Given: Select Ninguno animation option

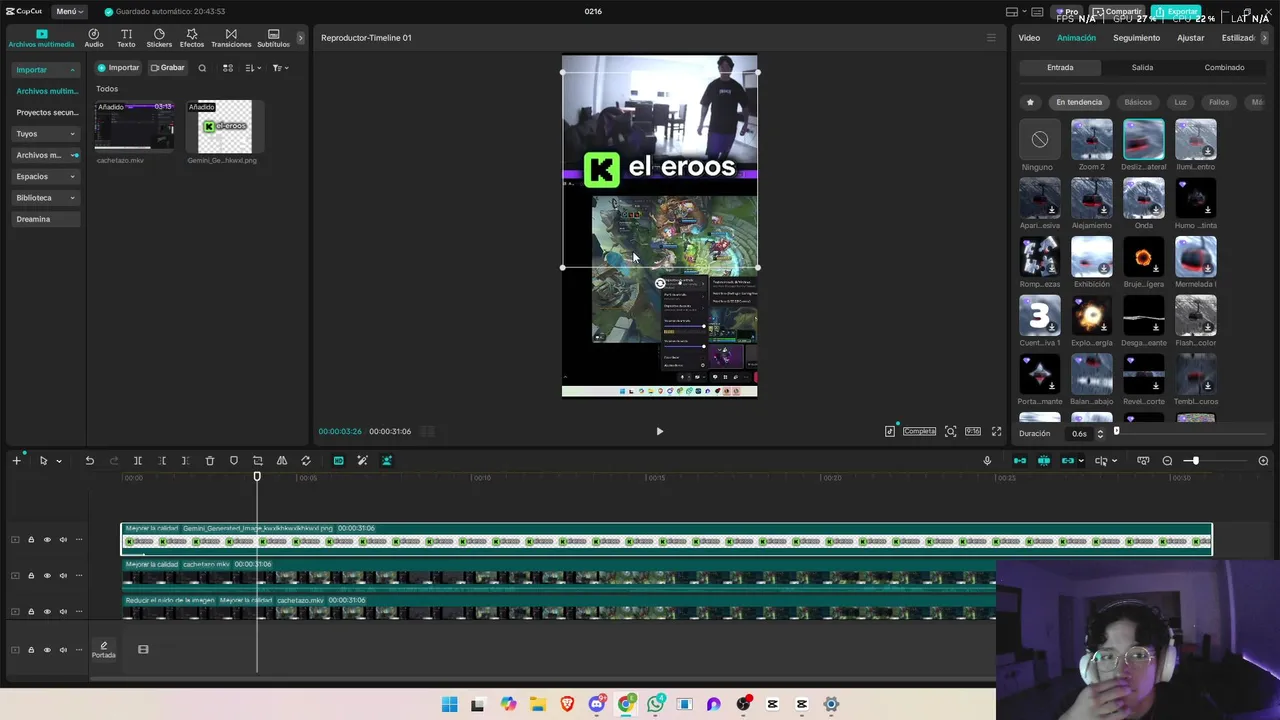Looking at the screenshot, I should coord(1039,139).
